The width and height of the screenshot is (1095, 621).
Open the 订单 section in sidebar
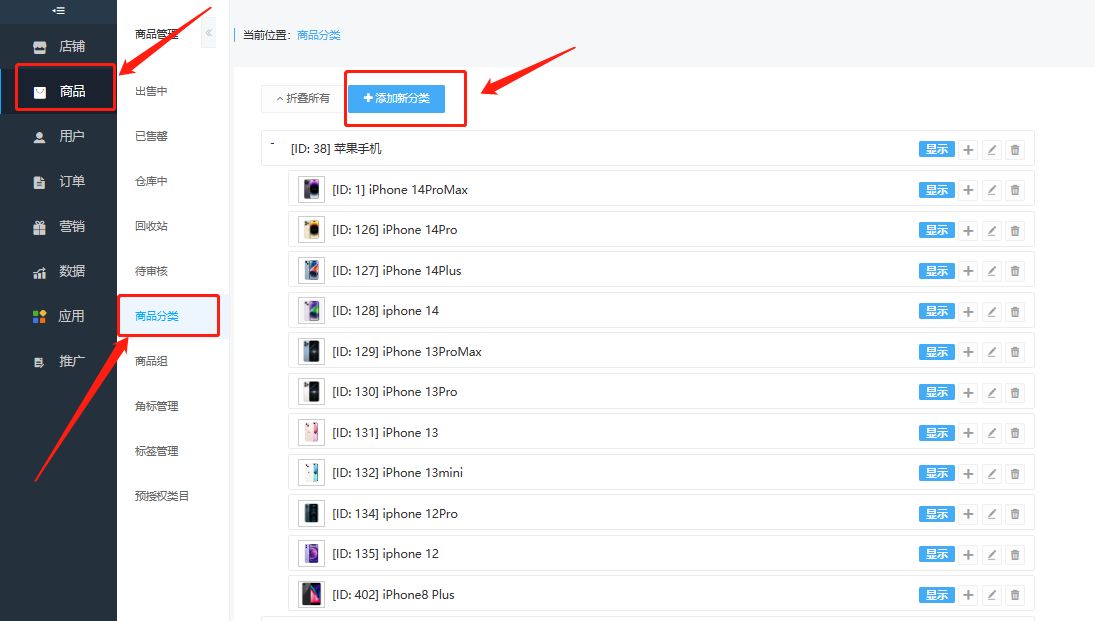point(59,182)
